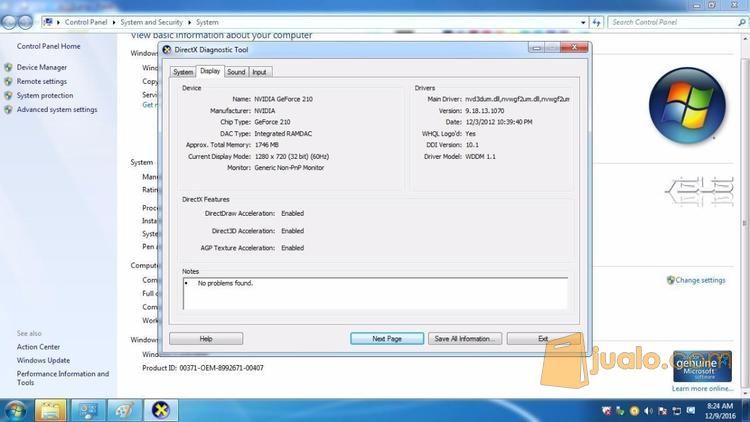Viewport: 750px width, 422px height.
Task: Click the refresh icon beside the address bar
Action: pos(597,22)
